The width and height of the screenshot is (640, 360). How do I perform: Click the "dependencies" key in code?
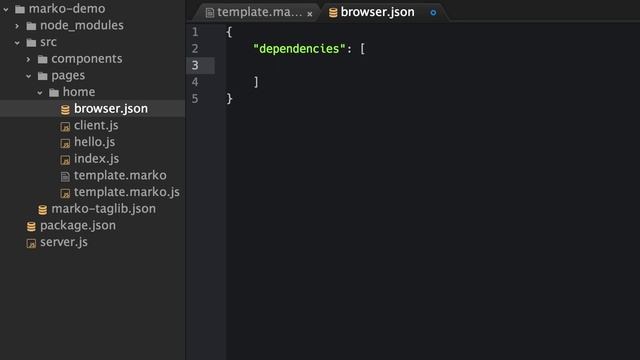(299, 49)
